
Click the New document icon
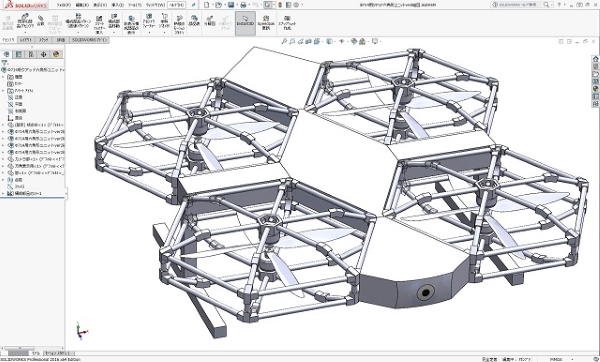207,5
